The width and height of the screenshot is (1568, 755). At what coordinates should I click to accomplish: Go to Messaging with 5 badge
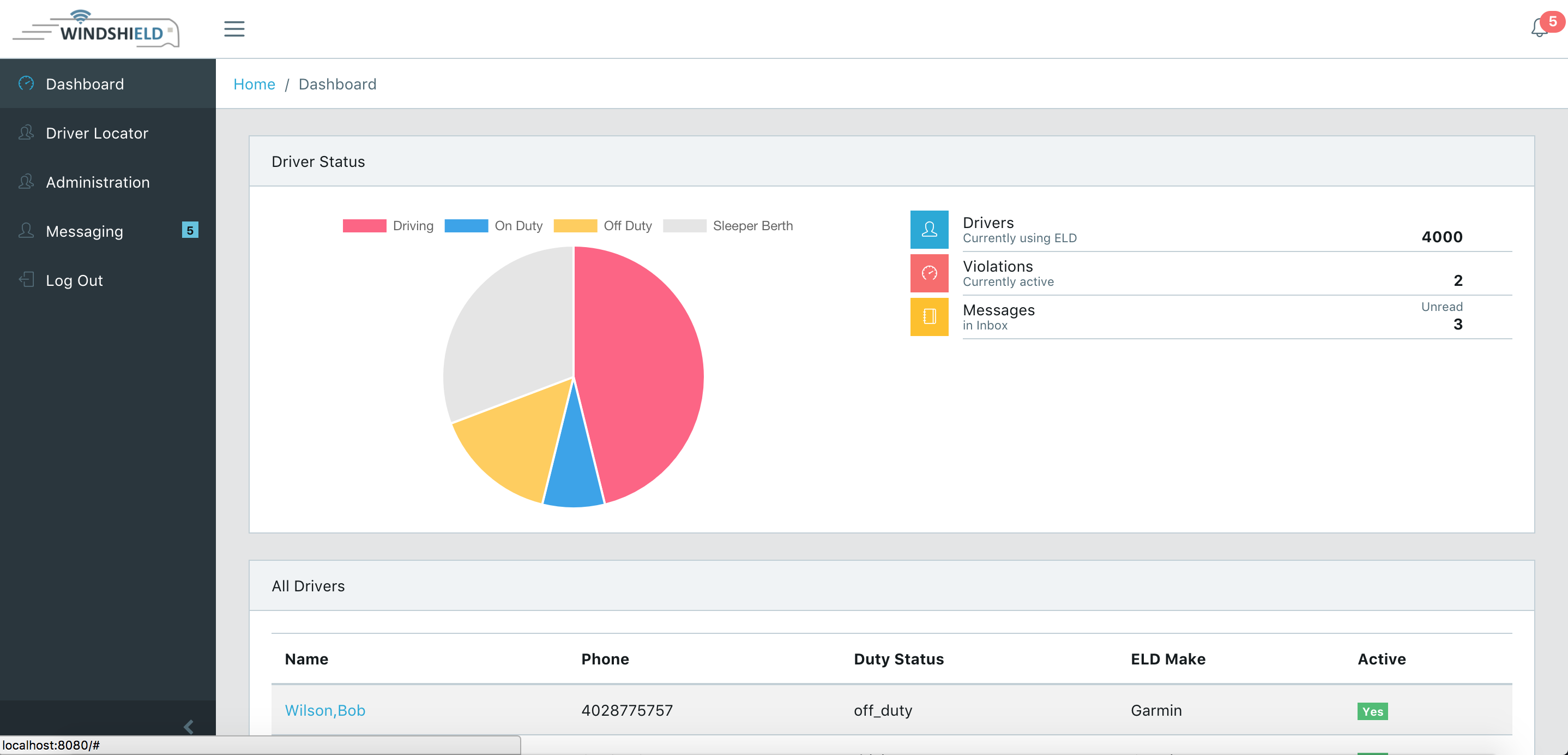coord(85,231)
